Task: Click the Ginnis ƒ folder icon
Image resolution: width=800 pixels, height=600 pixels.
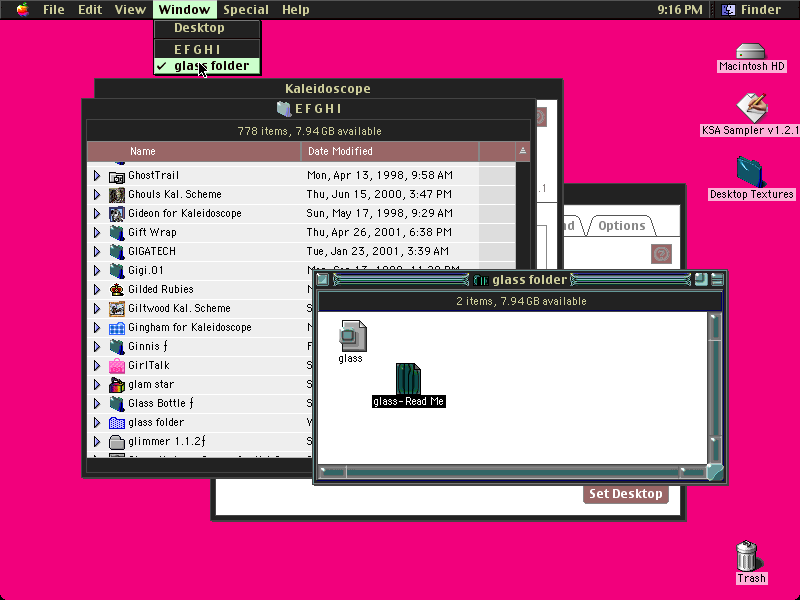Action: pos(117,347)
